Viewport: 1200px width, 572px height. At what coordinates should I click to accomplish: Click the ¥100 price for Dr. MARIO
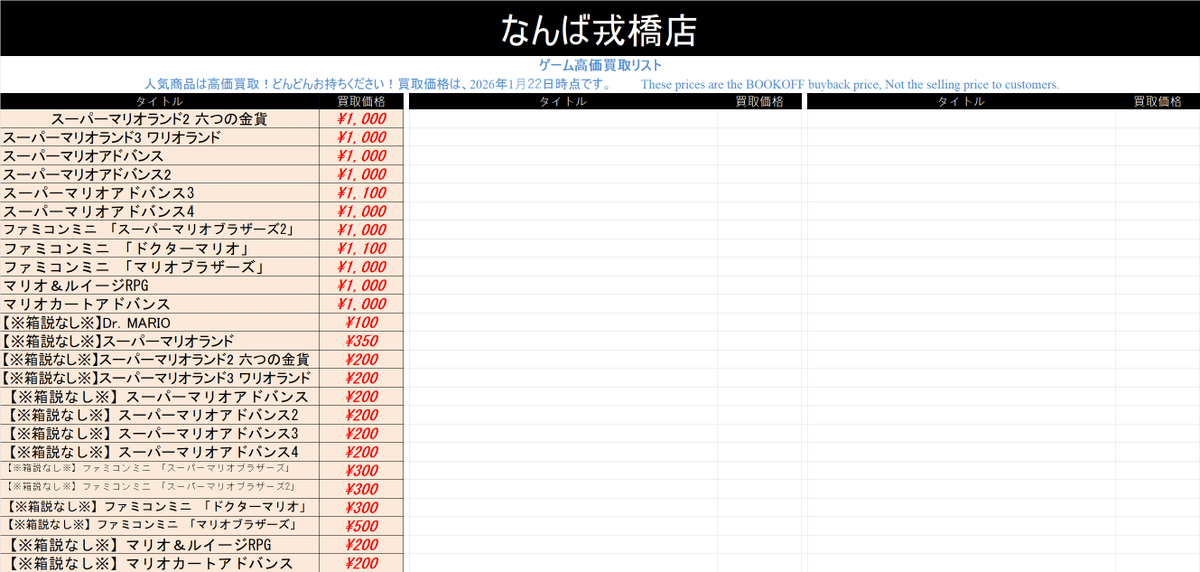pos(361,322)
